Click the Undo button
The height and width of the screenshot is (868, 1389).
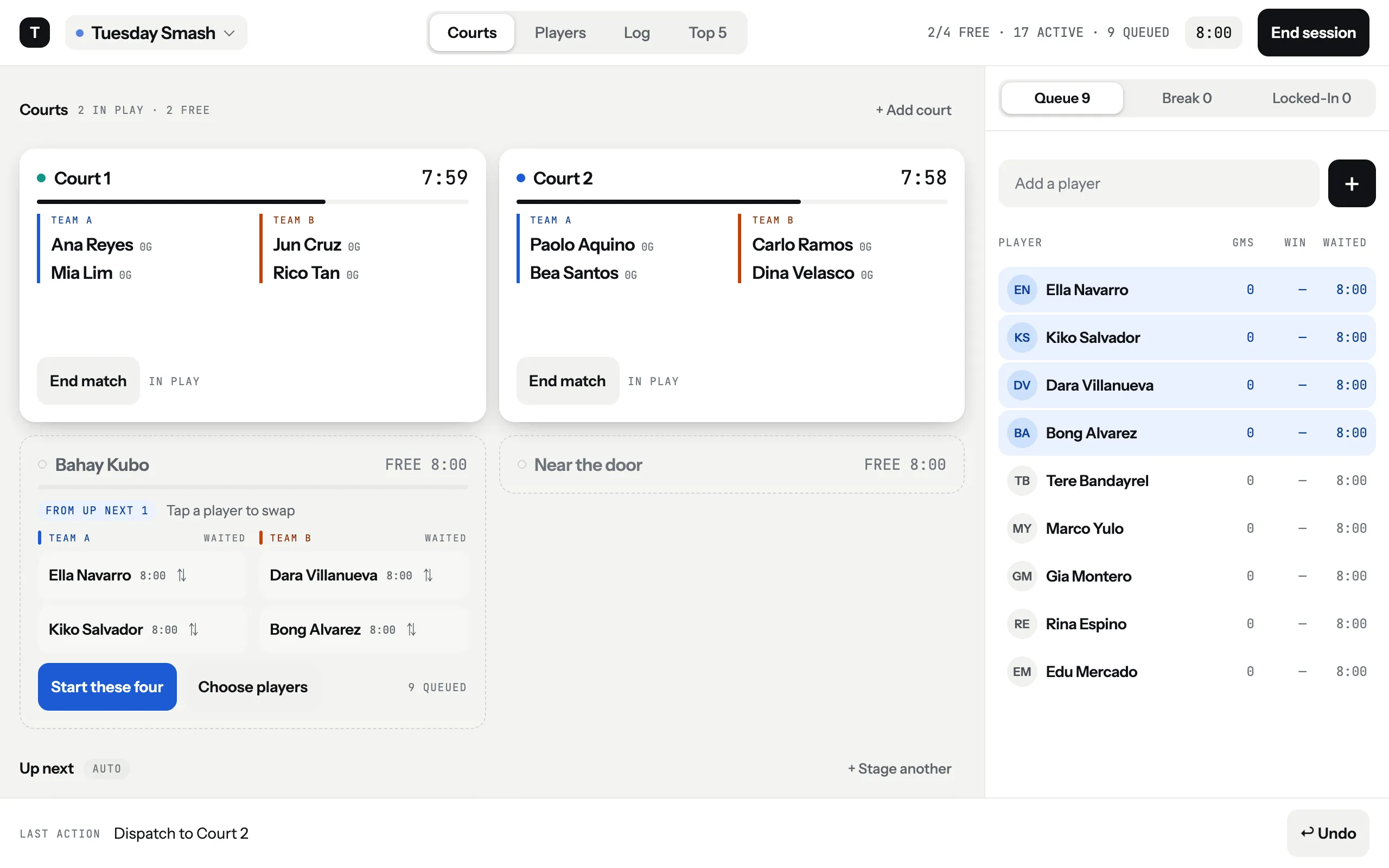(x=1328, y=834)
